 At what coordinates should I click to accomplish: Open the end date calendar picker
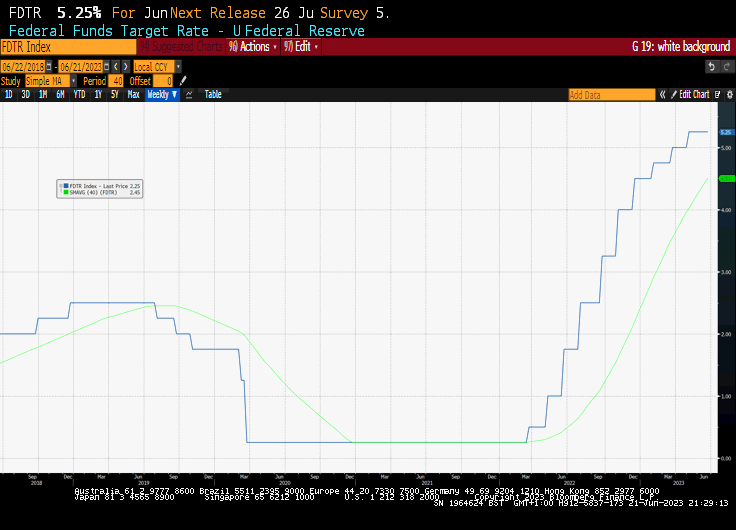point(107,67)
